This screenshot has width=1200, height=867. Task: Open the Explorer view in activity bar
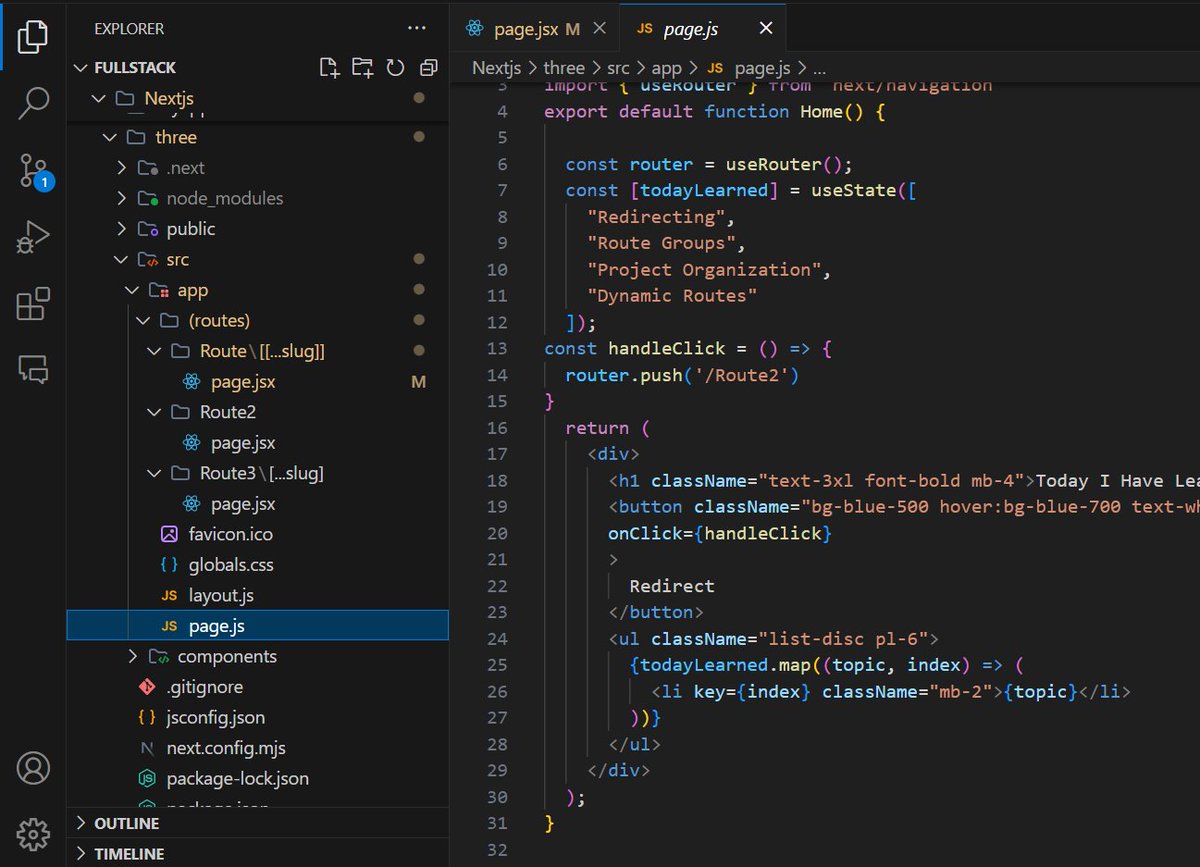33,36
